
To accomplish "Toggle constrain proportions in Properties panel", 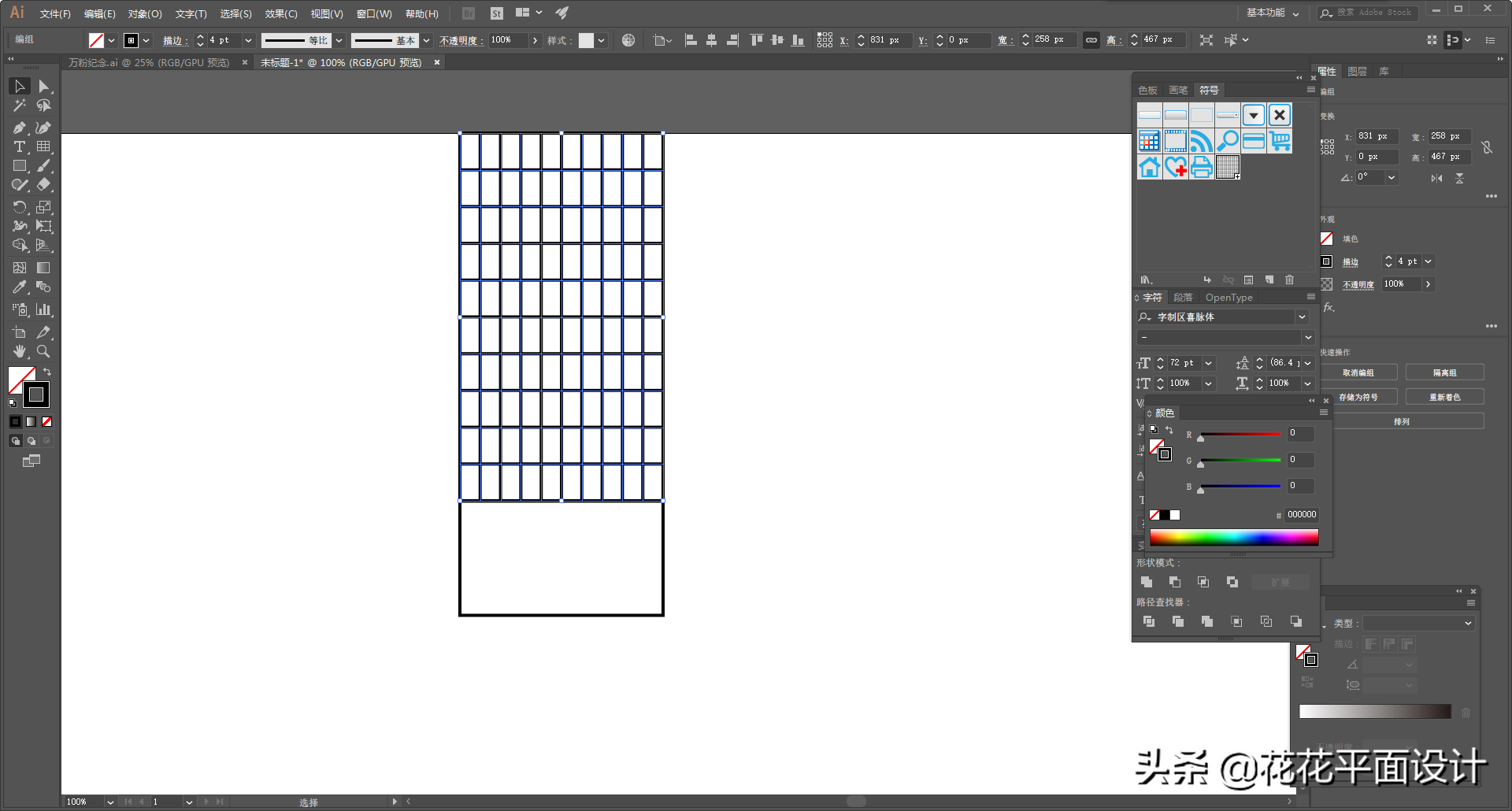I will [1487, 147].
